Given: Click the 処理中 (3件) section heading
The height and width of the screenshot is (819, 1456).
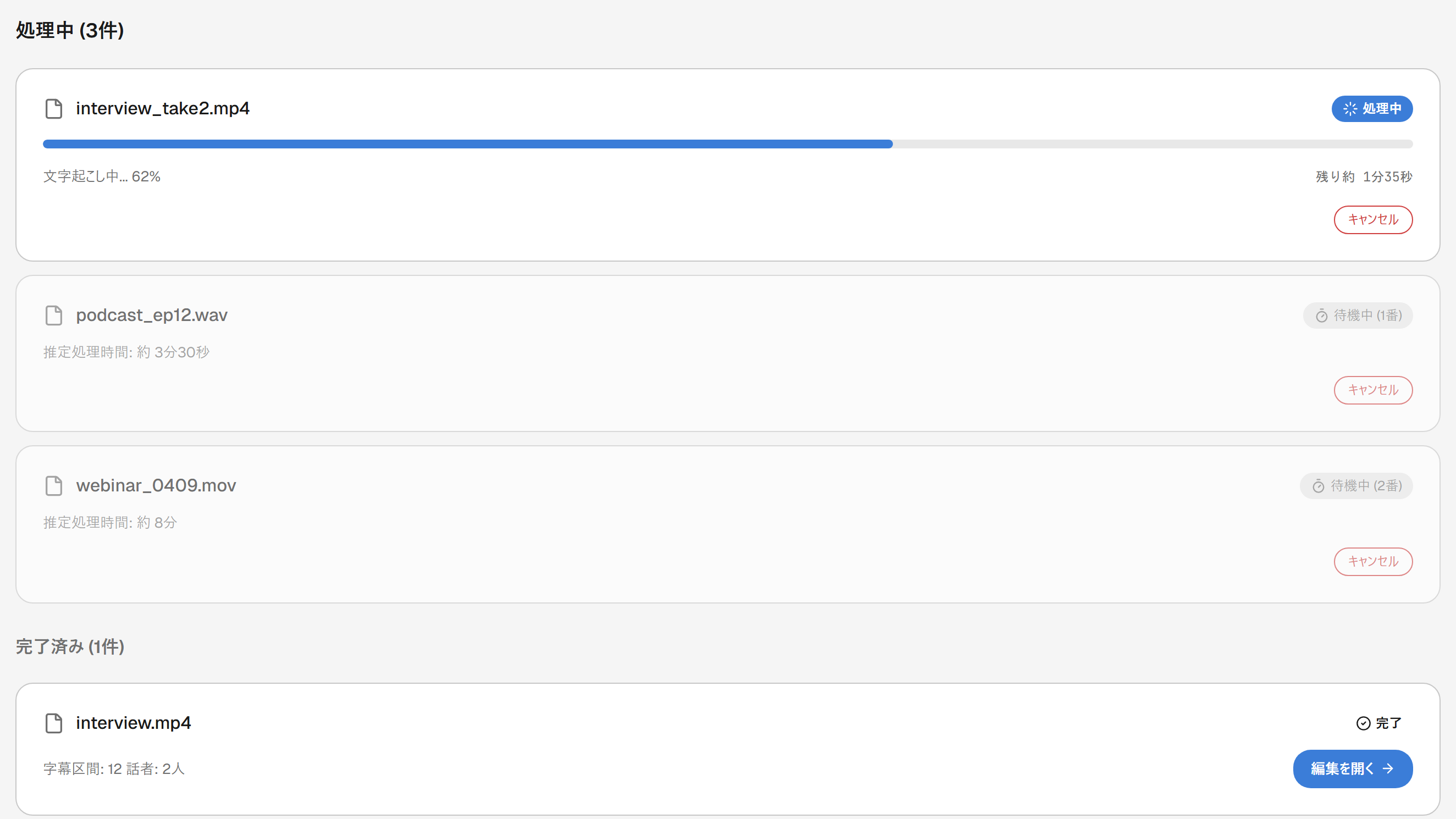Looking at the screenshot, I should pyautogui.click(x=70, y=31).
